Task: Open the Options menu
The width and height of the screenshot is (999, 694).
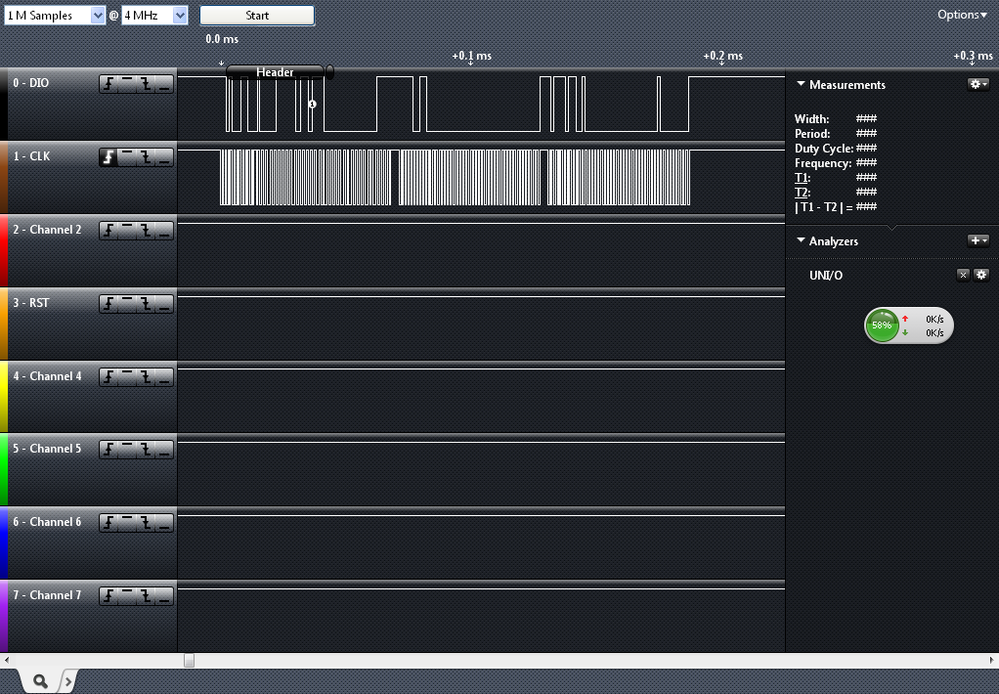Action: [959, 15]
